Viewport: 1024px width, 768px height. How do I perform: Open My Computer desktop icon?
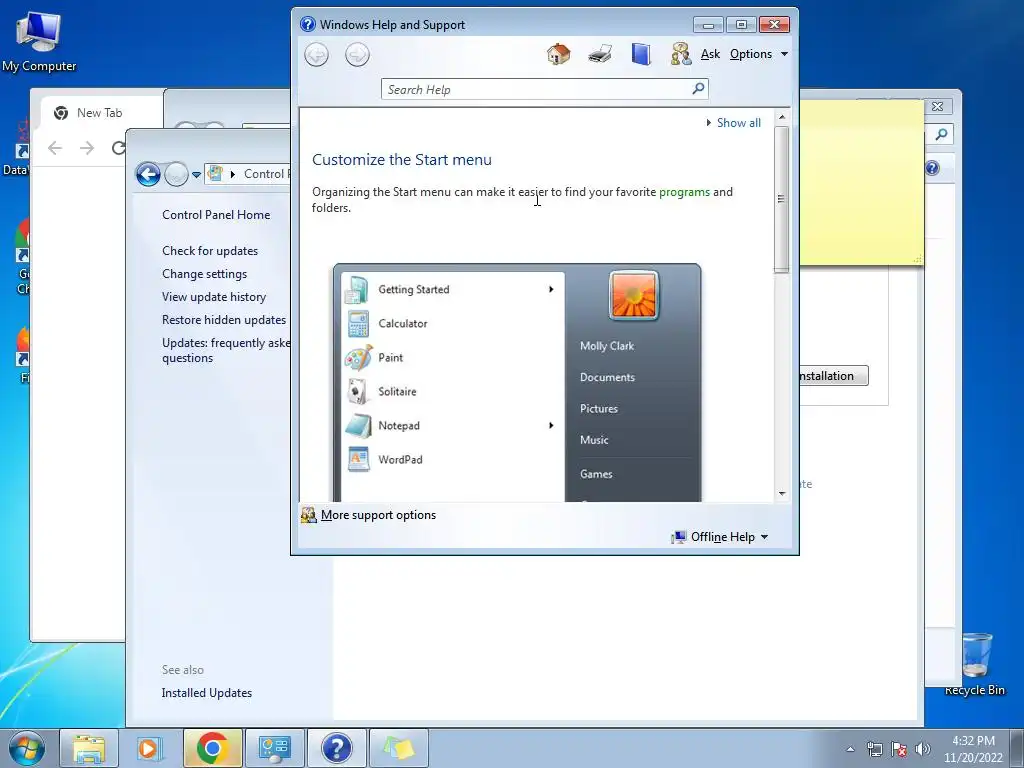(39, 40)
